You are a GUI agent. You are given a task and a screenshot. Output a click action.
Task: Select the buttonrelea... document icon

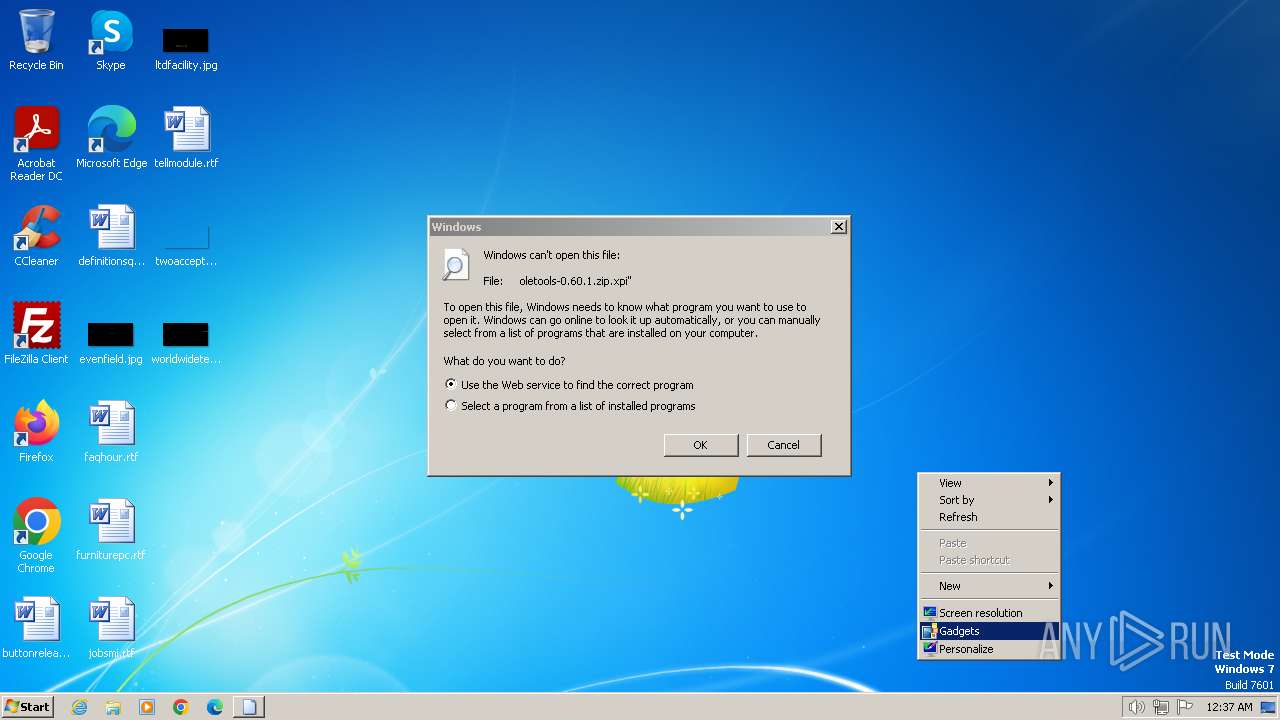pyautogui.click(x=36, y=628)
